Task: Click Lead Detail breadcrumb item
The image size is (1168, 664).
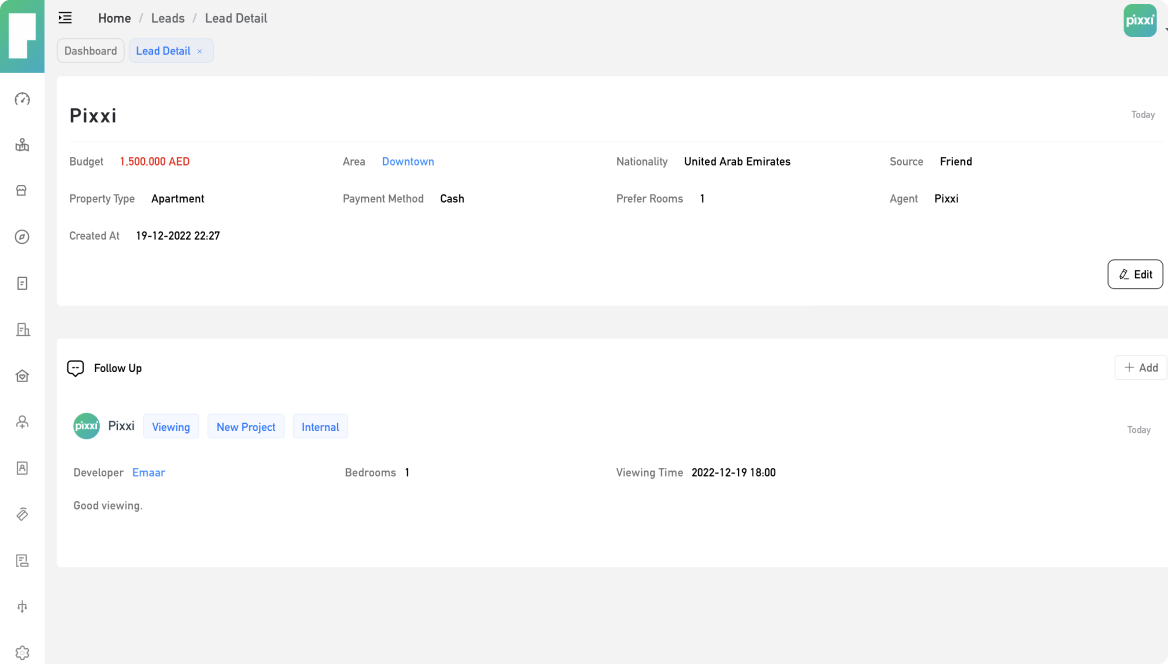Action: pos(236,18)
